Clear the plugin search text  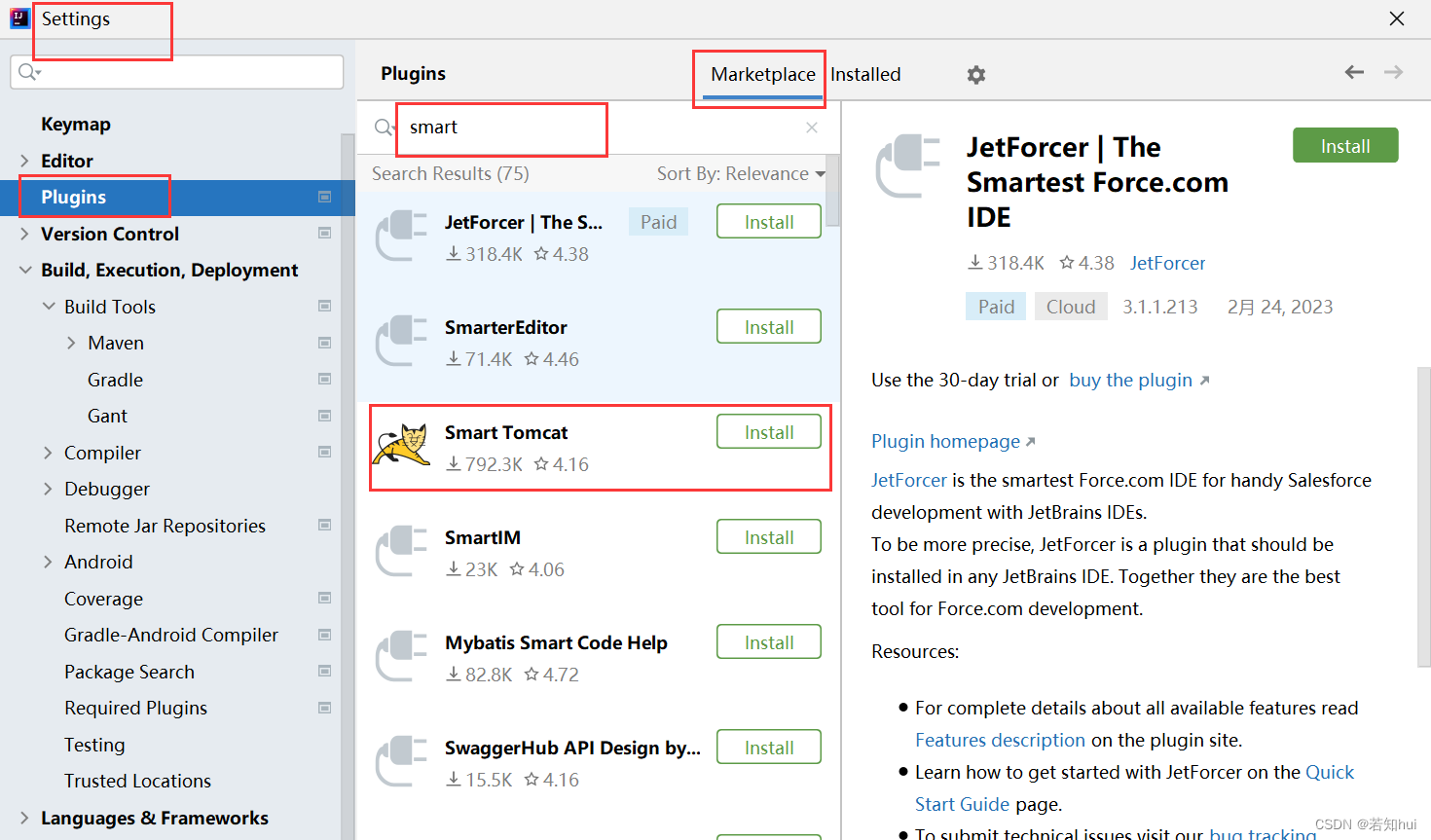(x=812, y=128)
